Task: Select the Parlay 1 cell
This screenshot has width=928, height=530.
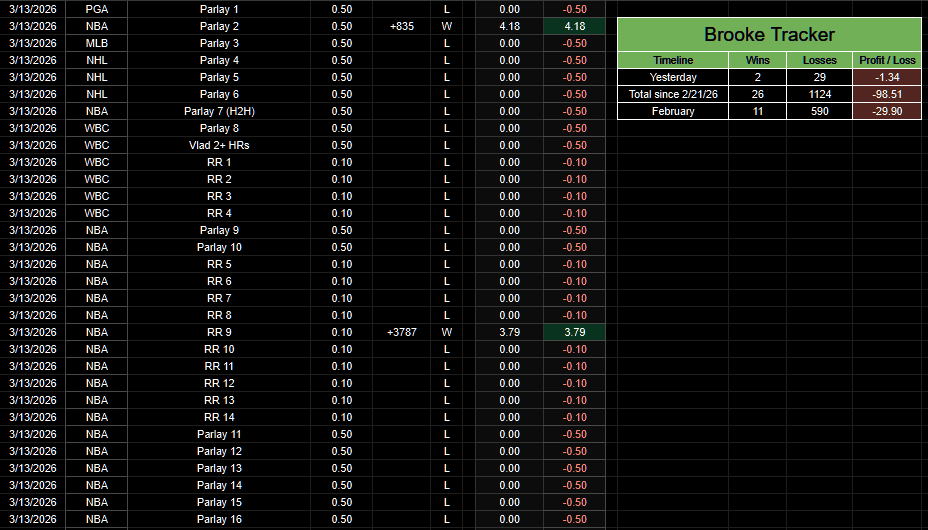Action: (219, 9)
